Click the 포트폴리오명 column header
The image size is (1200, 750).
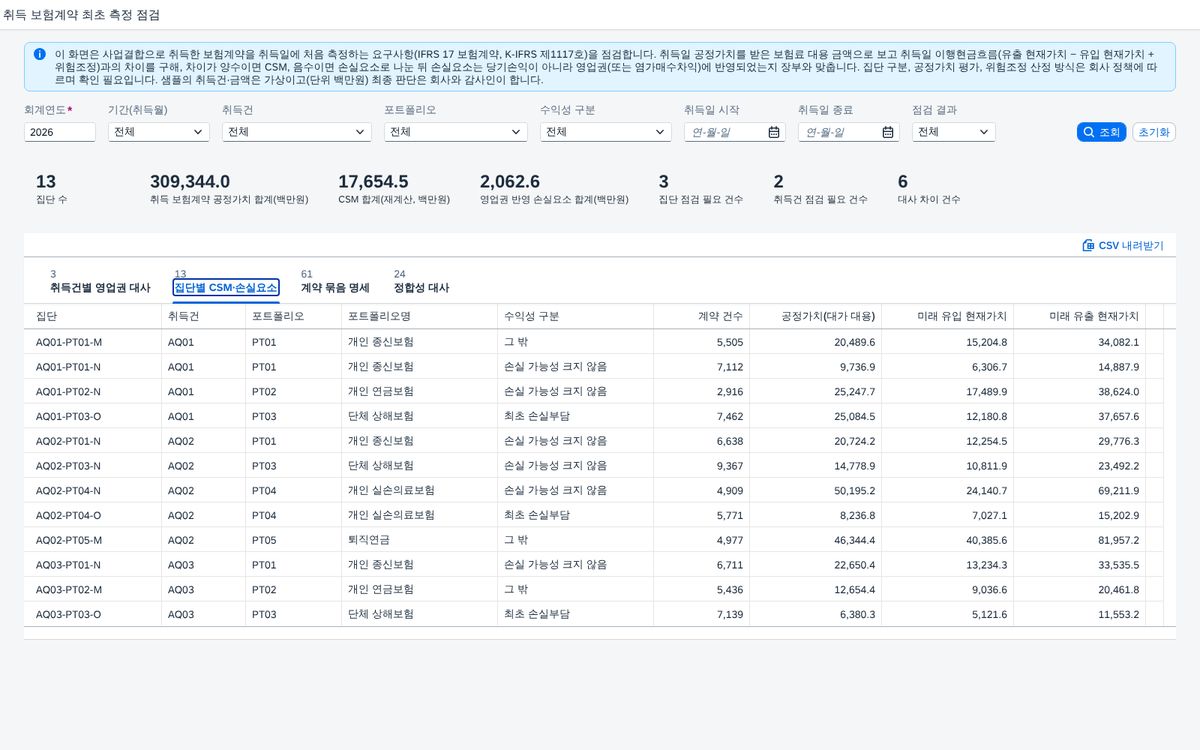tap(419, 316)
